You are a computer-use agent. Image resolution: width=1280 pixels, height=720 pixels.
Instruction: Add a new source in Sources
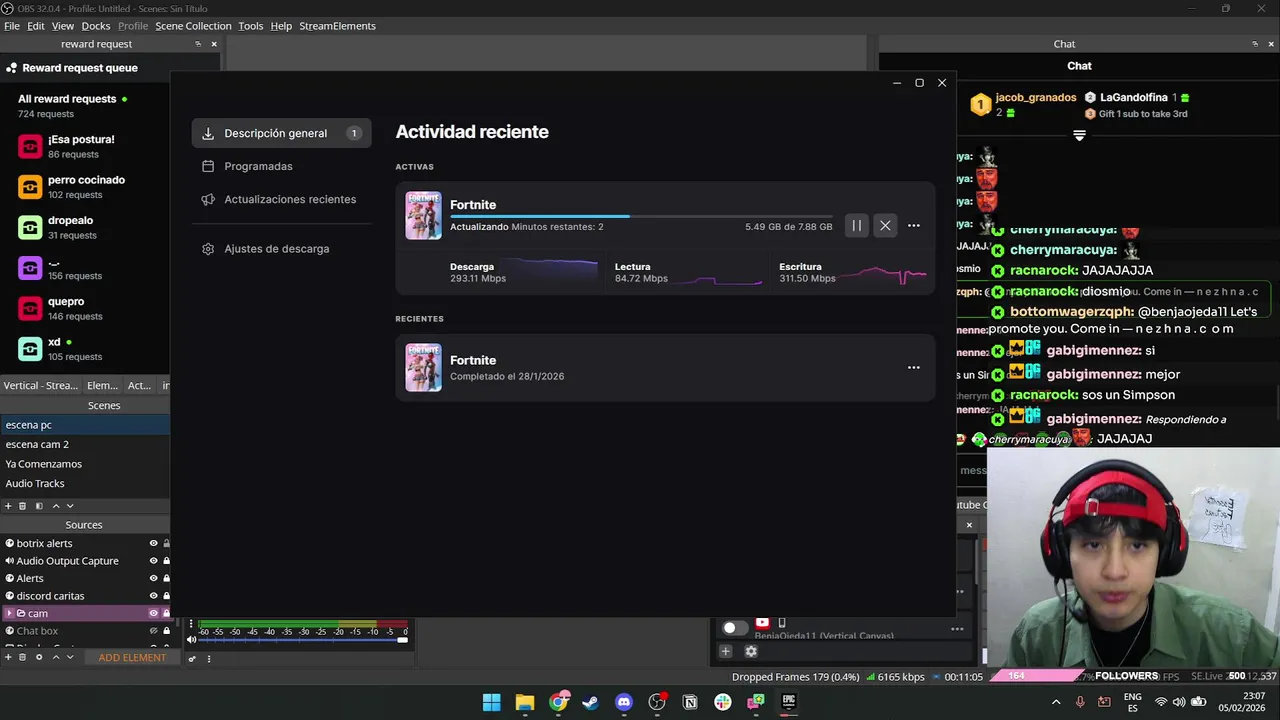pos(8,657)
